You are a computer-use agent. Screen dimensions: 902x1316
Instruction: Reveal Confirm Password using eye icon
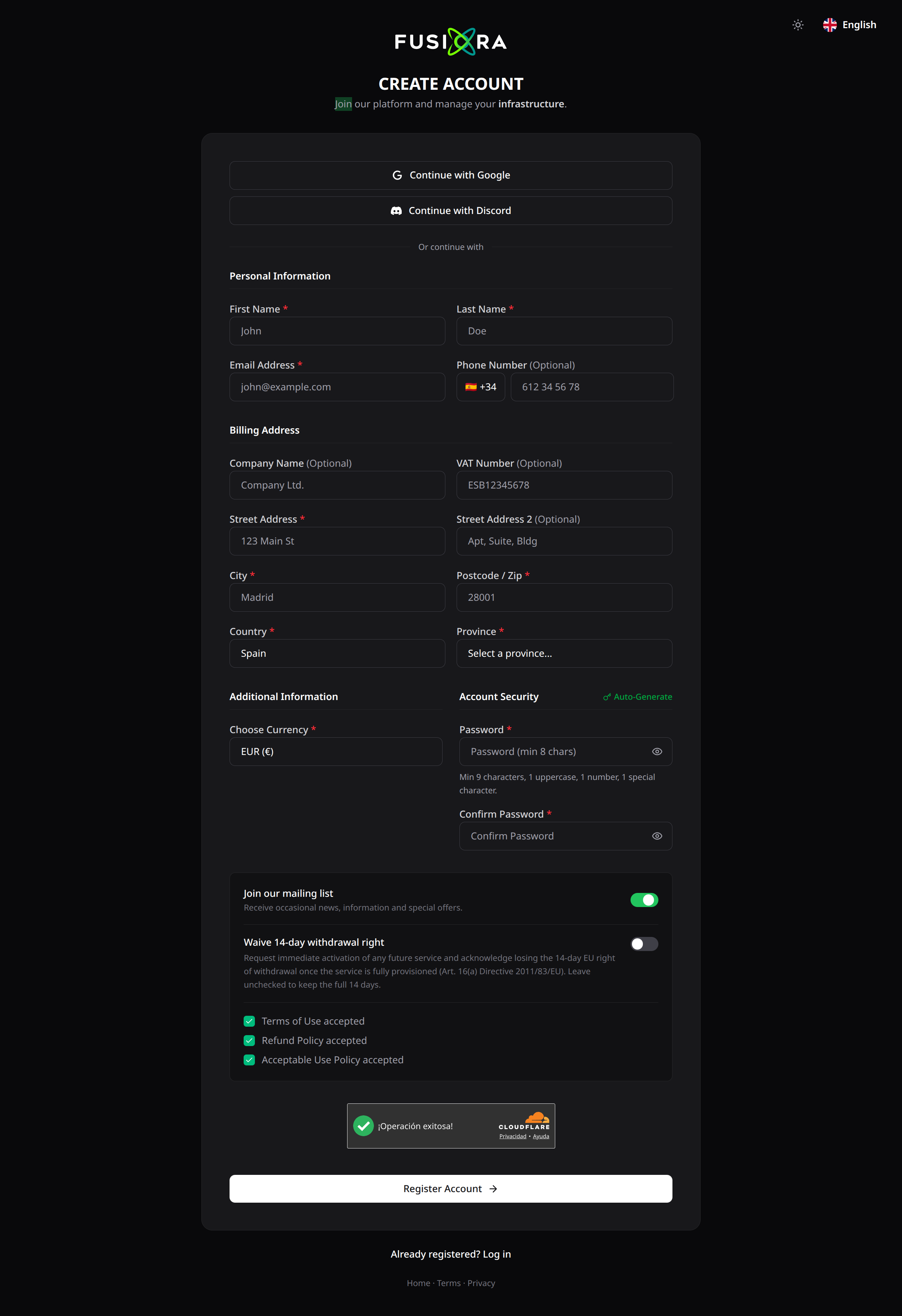click(657, 836)
